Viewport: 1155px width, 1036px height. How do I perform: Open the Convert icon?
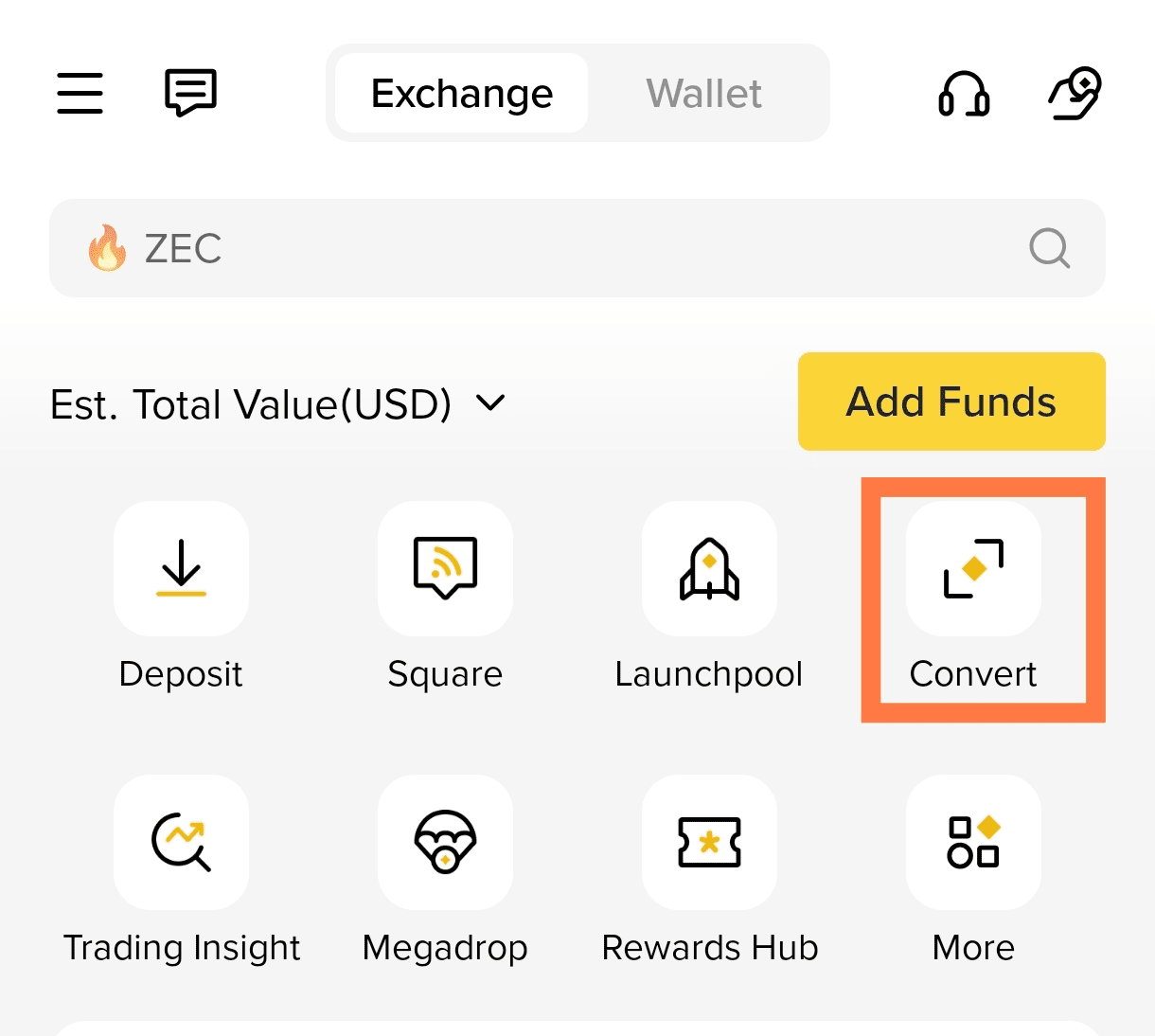pos(973,568)
